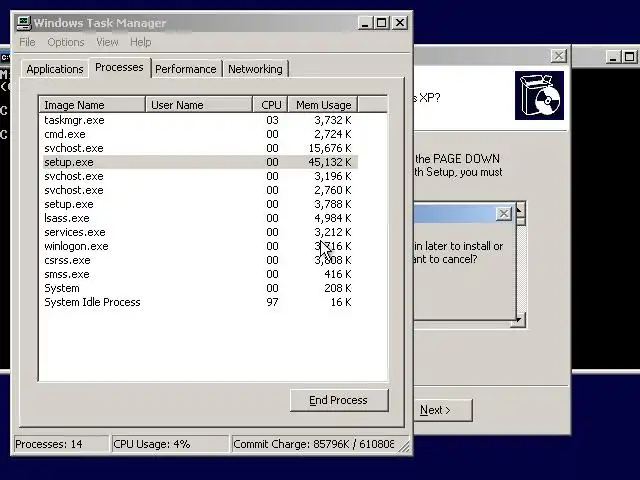
Task: Open the Options menu
Action: point(66,42)
